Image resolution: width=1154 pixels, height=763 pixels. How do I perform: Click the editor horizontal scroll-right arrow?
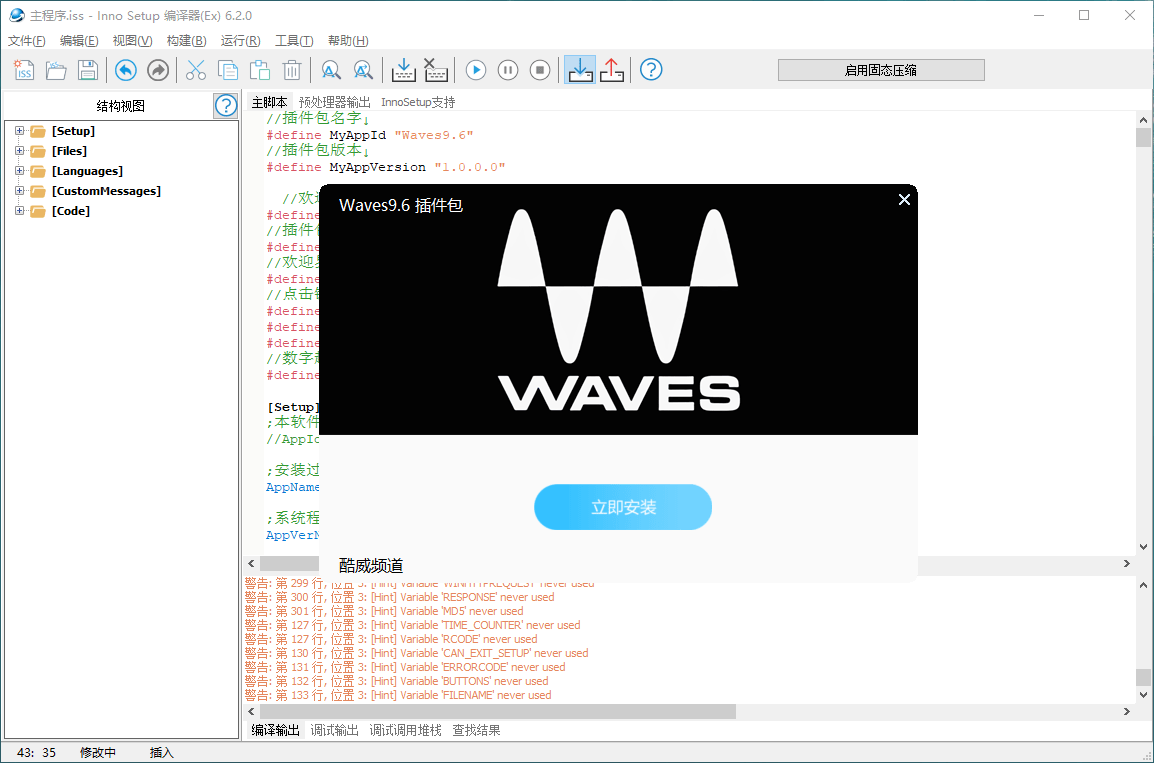pos(1126,564)
